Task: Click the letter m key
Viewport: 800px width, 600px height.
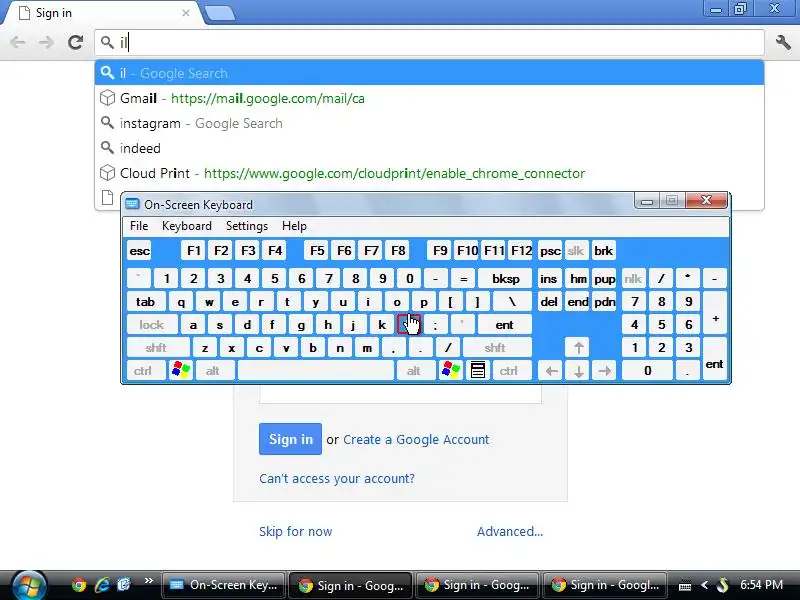Action: coord(367,348)
